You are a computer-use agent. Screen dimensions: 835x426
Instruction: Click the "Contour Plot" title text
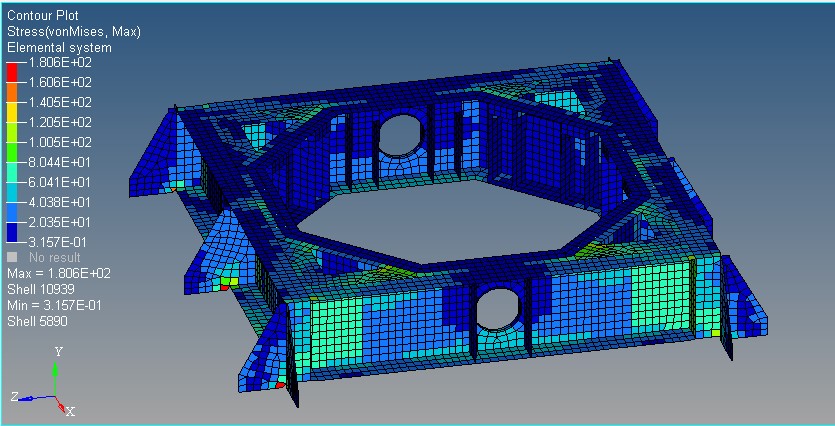point(43,16)
